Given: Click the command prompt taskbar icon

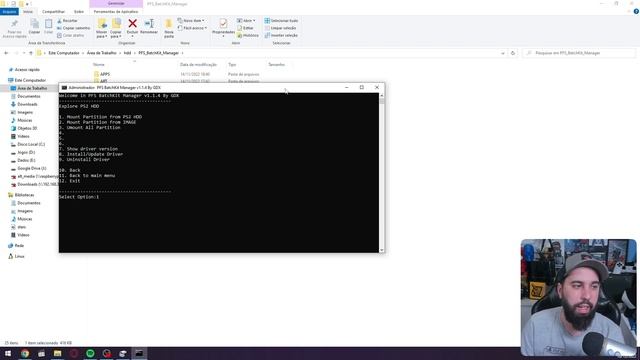Looking at the screenshot, I should [x=139, y=353].
